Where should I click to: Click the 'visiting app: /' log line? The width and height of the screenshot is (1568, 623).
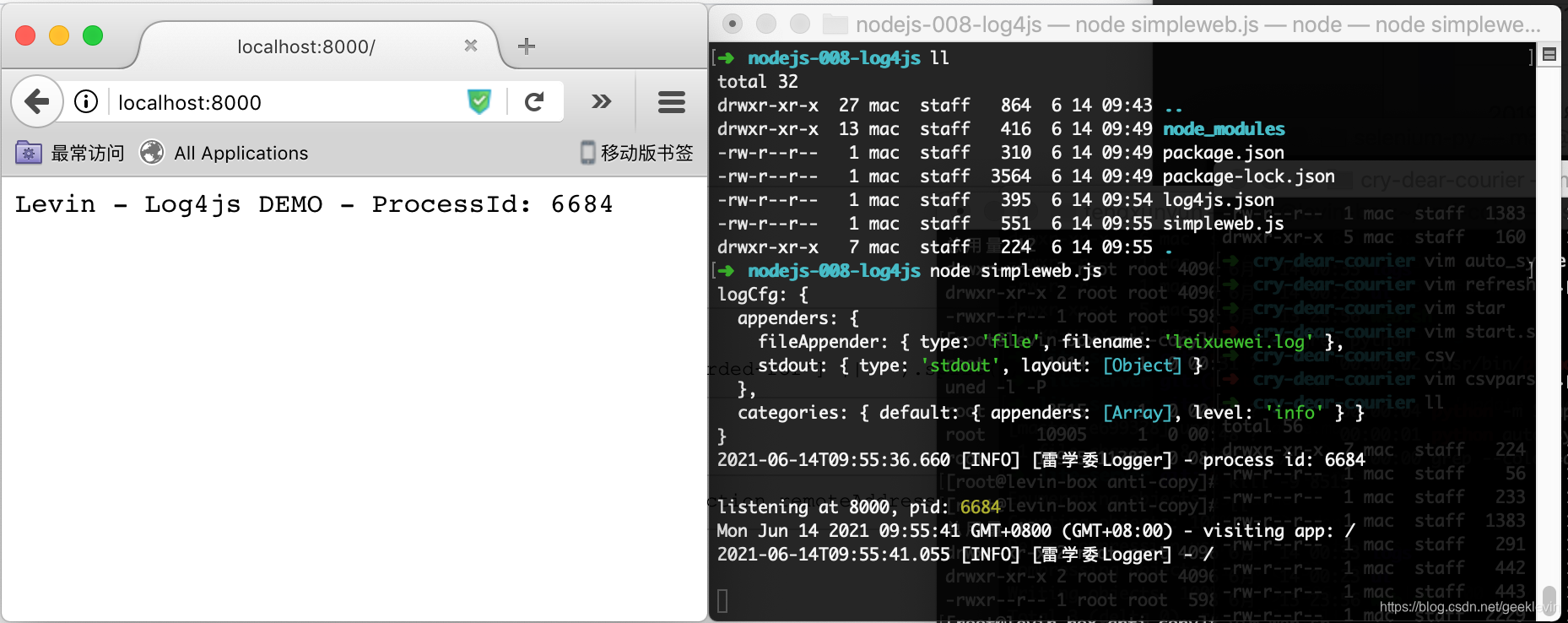(1035, 531)
